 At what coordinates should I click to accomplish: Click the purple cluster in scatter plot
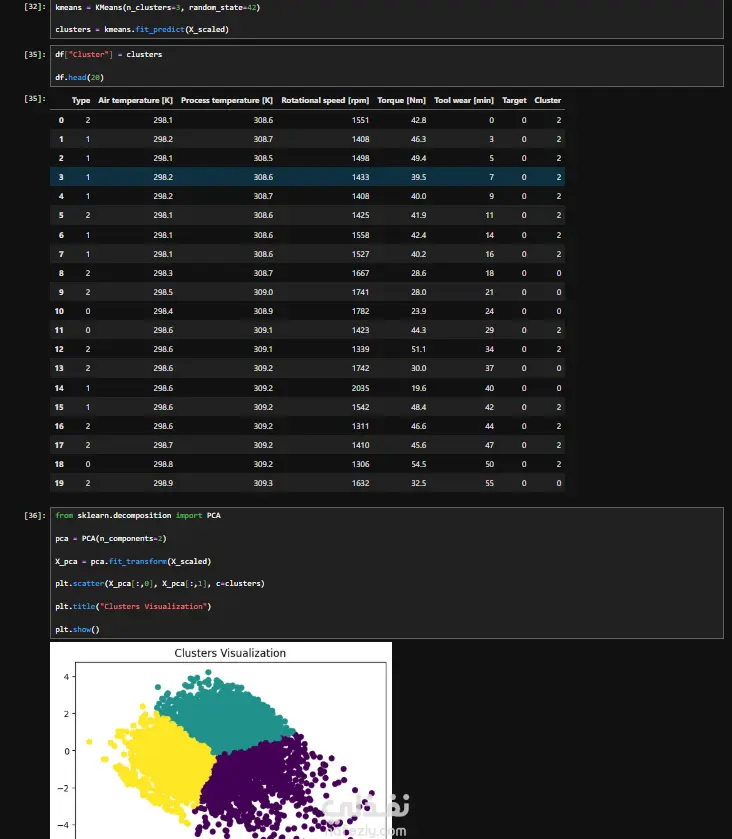268,787
